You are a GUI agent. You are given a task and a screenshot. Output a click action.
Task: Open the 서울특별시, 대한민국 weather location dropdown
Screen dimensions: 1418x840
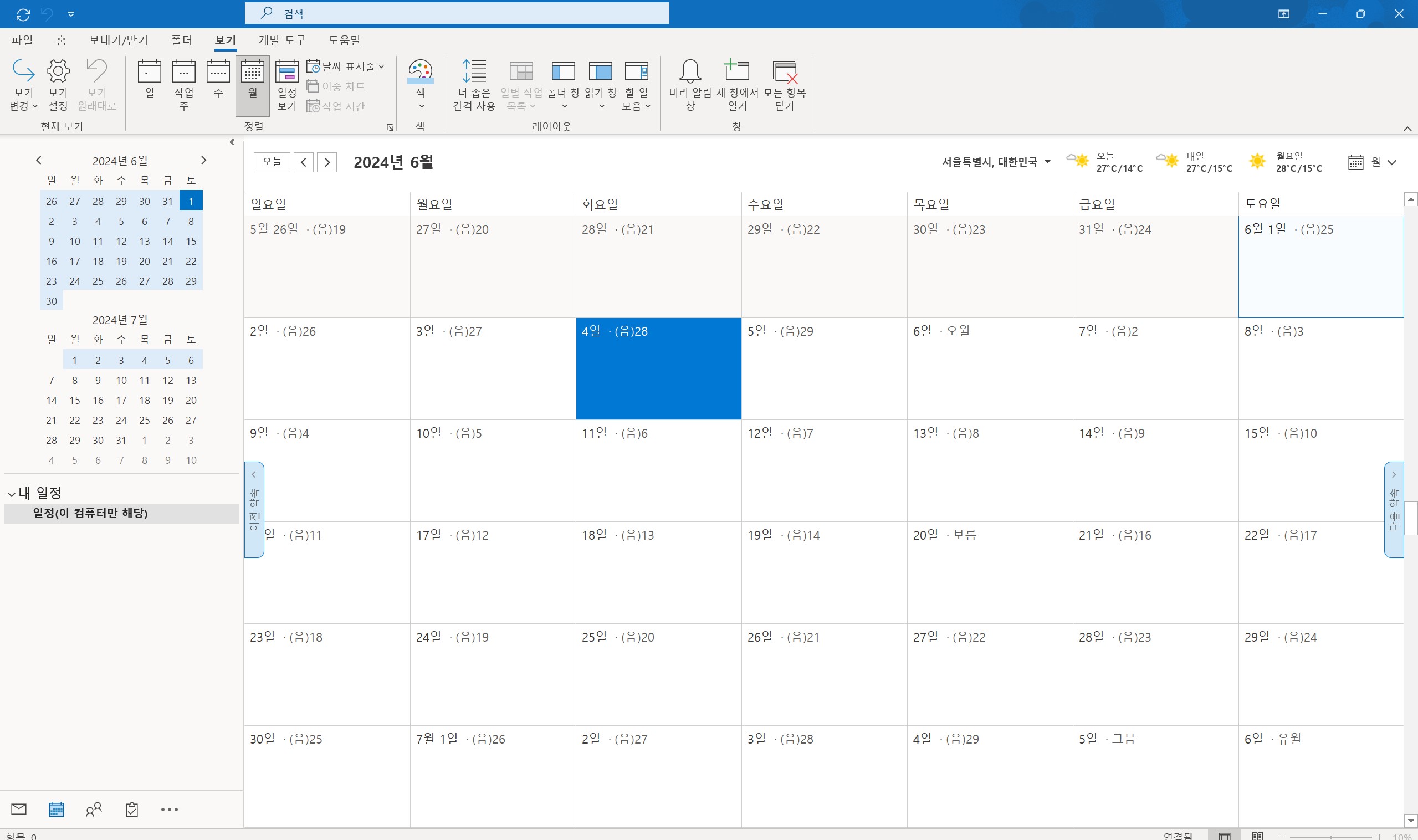click(996, 162)
